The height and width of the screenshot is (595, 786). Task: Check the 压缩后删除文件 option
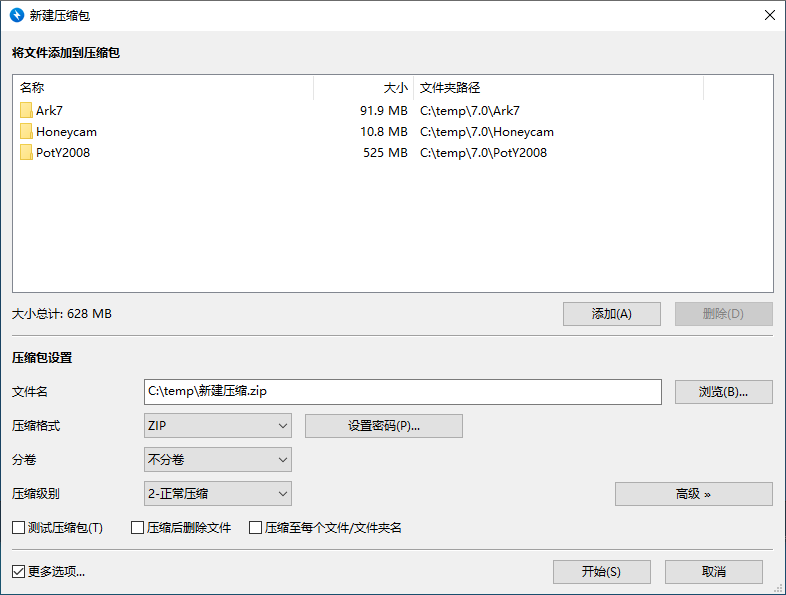(x=138, y=527)
